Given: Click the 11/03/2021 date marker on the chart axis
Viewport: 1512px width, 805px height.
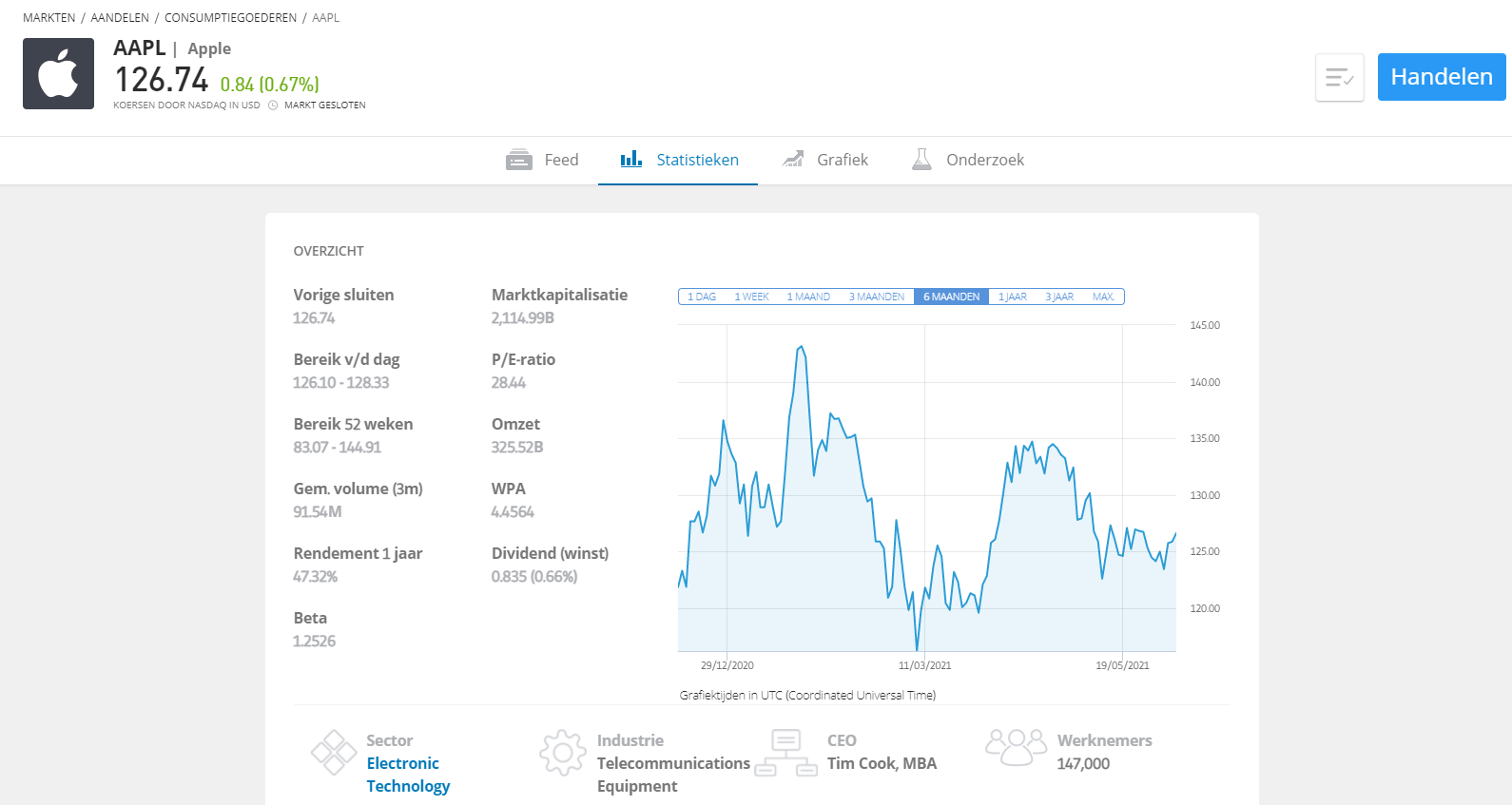Looking at the screenshot, I should (x=924, y=665).
